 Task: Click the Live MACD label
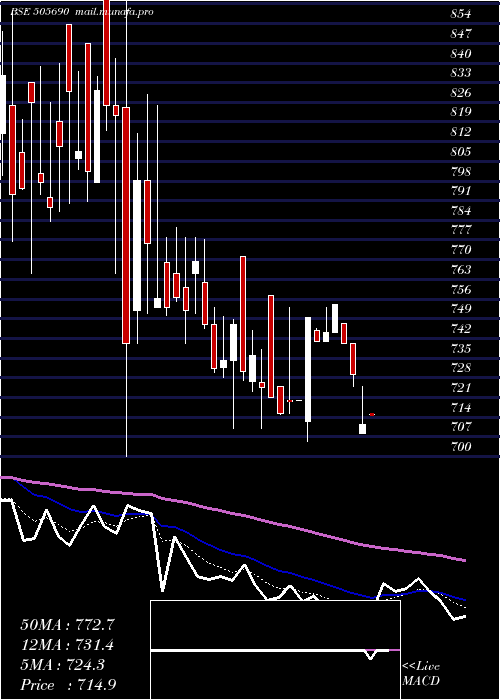[x=421, y=674]
